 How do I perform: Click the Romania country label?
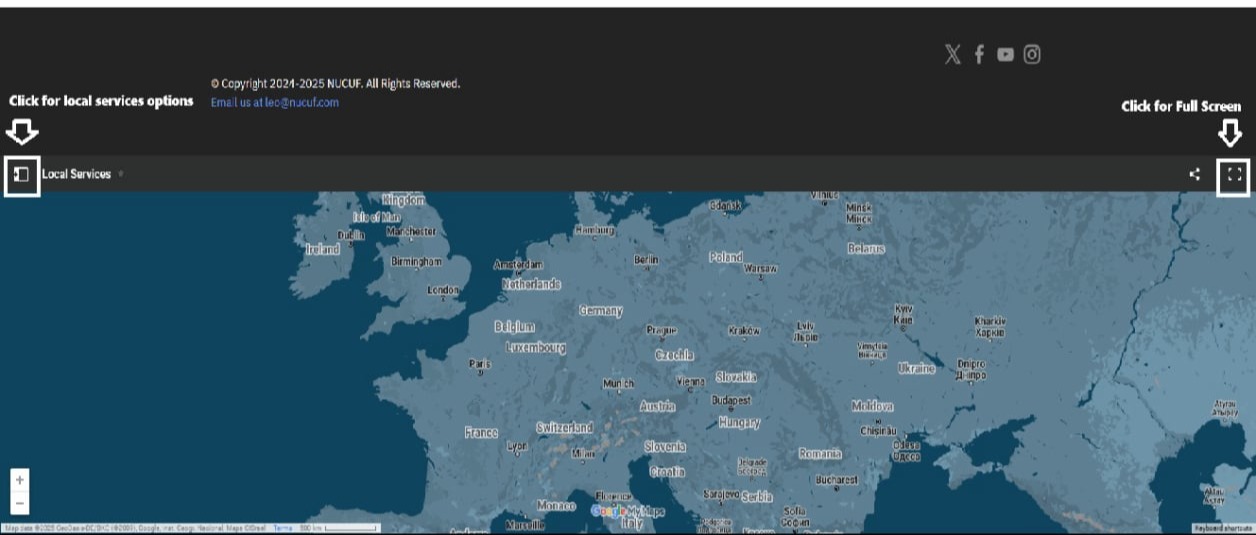coord(819,453)
